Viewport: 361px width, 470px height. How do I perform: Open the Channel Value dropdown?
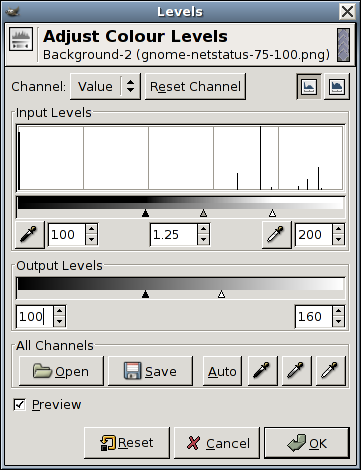[x=105, y=87]
